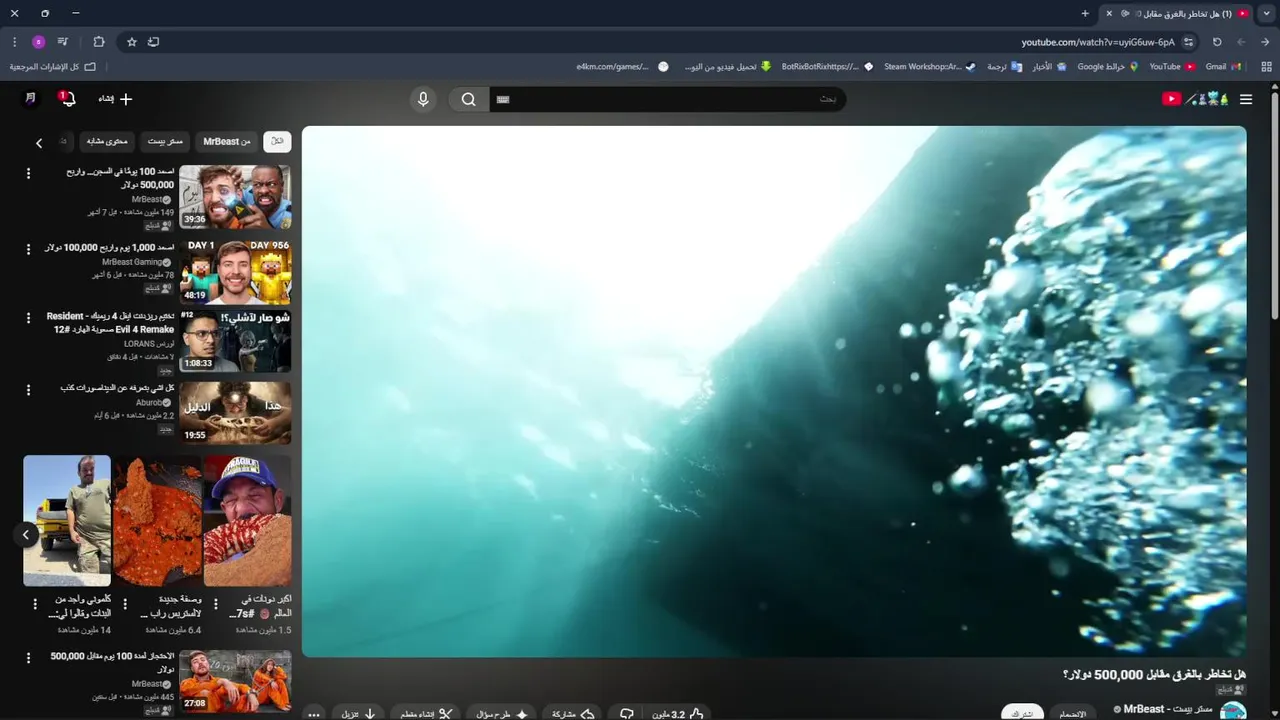Open the Short with the yellow truck

[x=67, y=521]
